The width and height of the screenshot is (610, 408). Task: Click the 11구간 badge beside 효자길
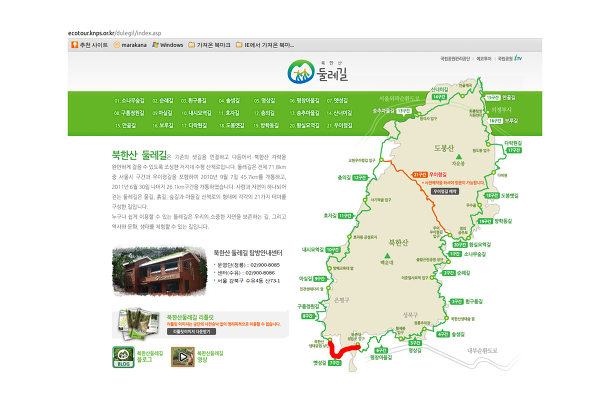click(x=345, y=215)
